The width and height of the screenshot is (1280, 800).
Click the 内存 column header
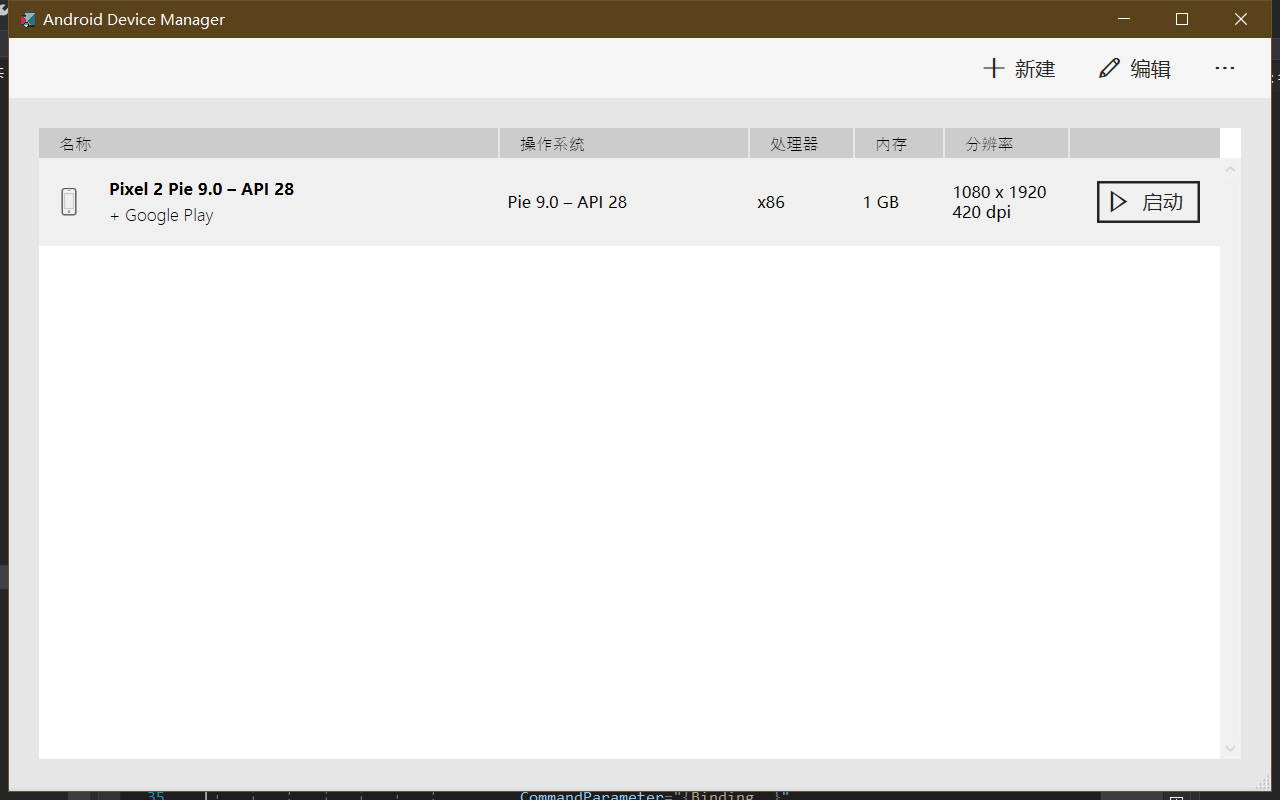[x=899, y=144]
